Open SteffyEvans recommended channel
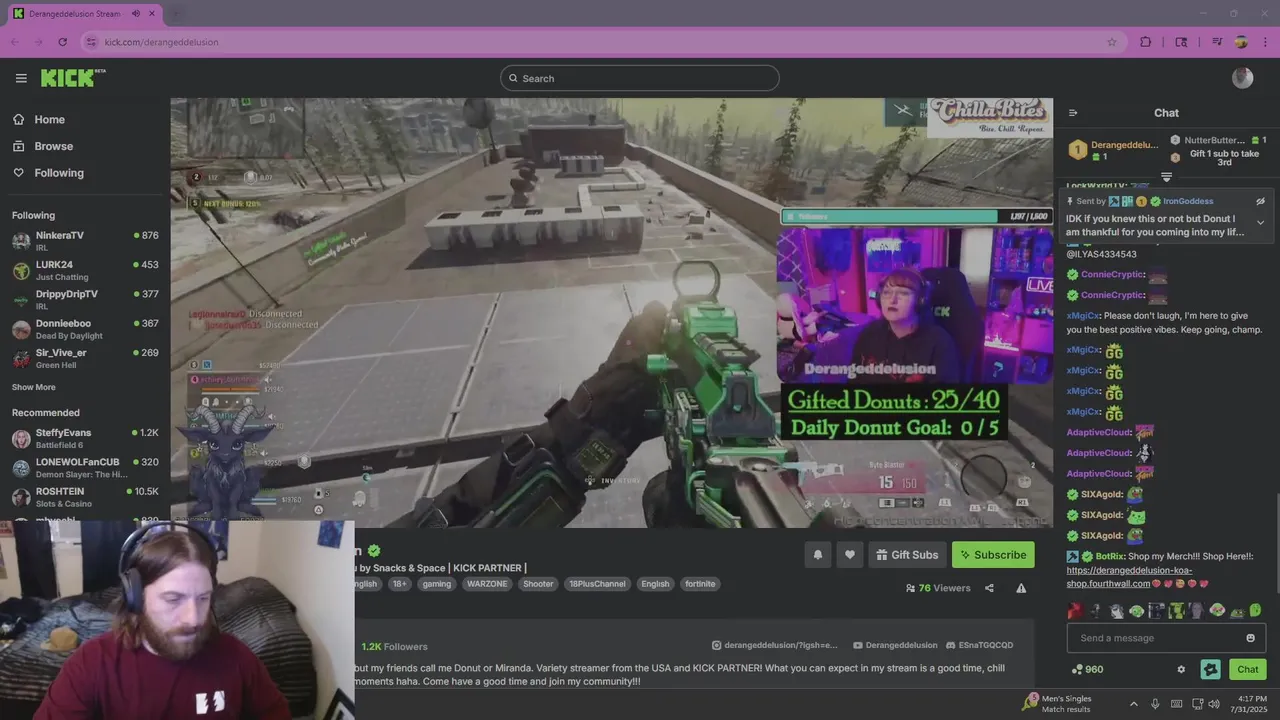The height and width of the screenshot is (720, 1280). [85, 438]
